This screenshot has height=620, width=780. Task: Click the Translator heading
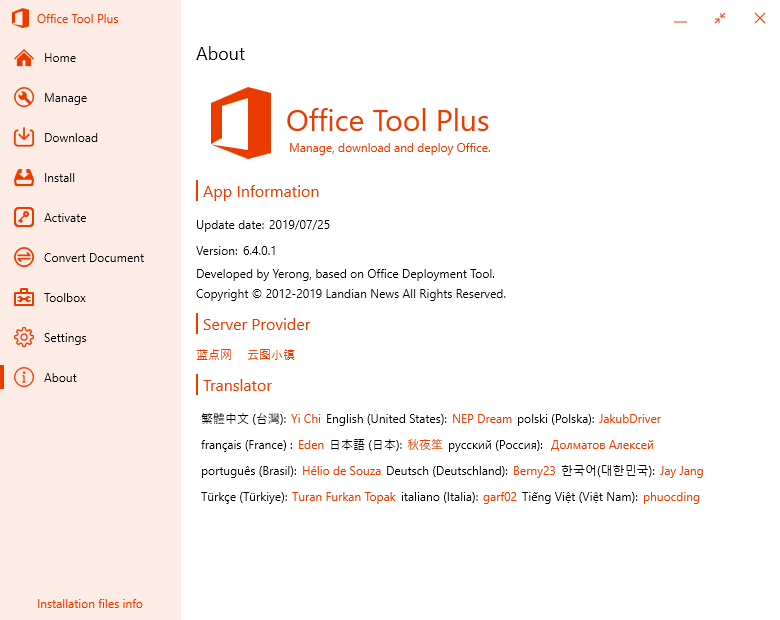click(x=237, y=385)
